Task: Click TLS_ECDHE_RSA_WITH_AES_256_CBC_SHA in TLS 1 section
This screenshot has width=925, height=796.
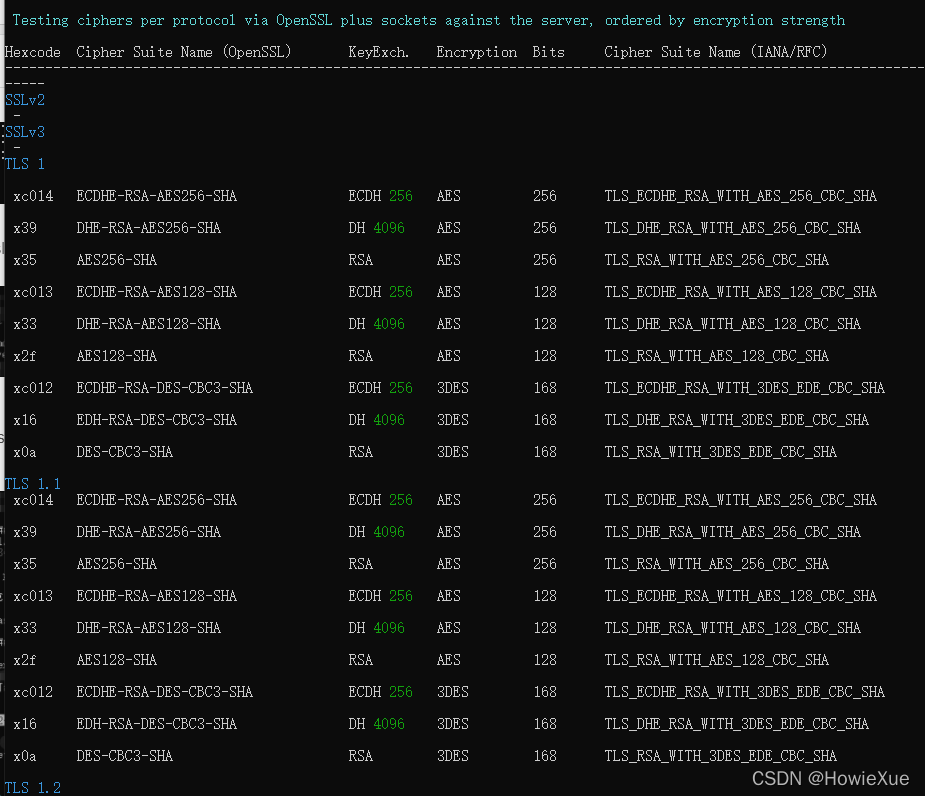Action: pyautogui.click(x=740, y=196)
